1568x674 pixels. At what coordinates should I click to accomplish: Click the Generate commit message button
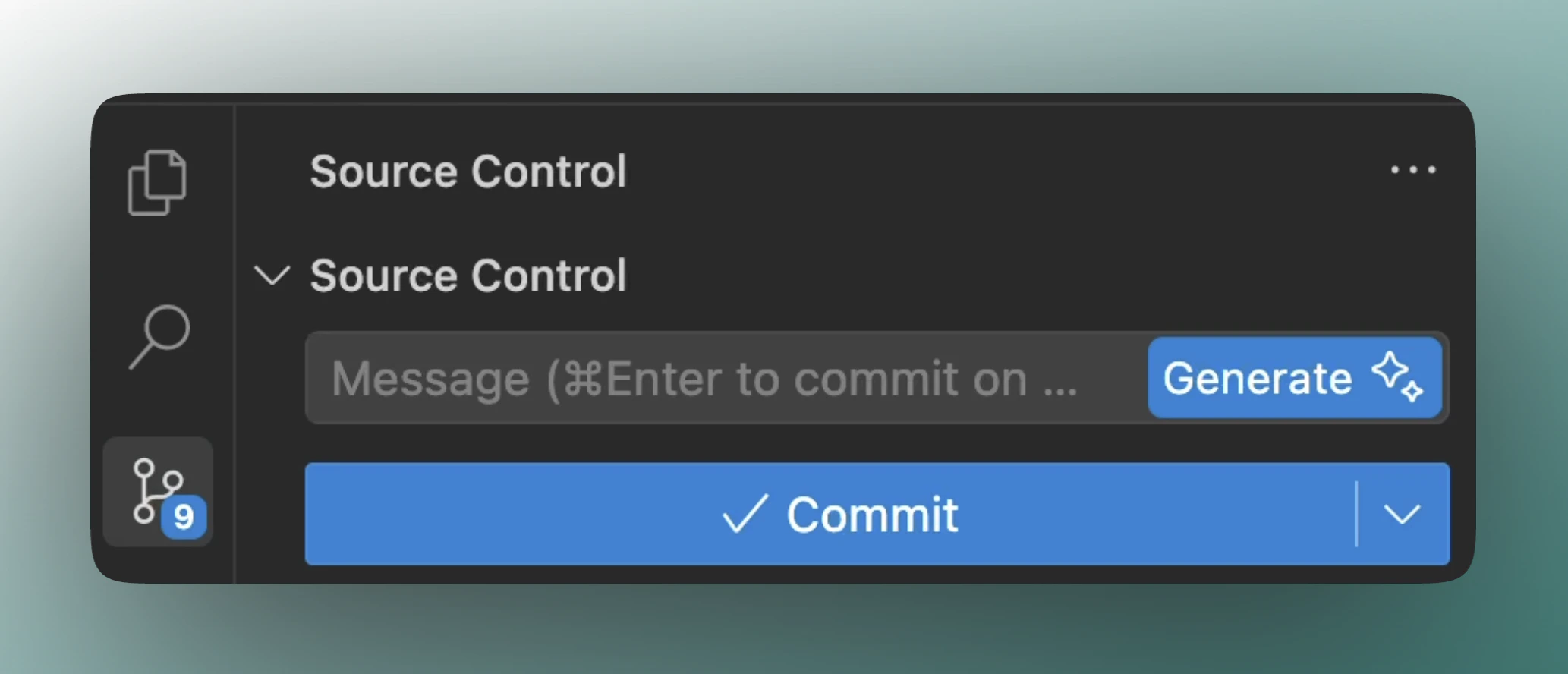[1296, 378]
